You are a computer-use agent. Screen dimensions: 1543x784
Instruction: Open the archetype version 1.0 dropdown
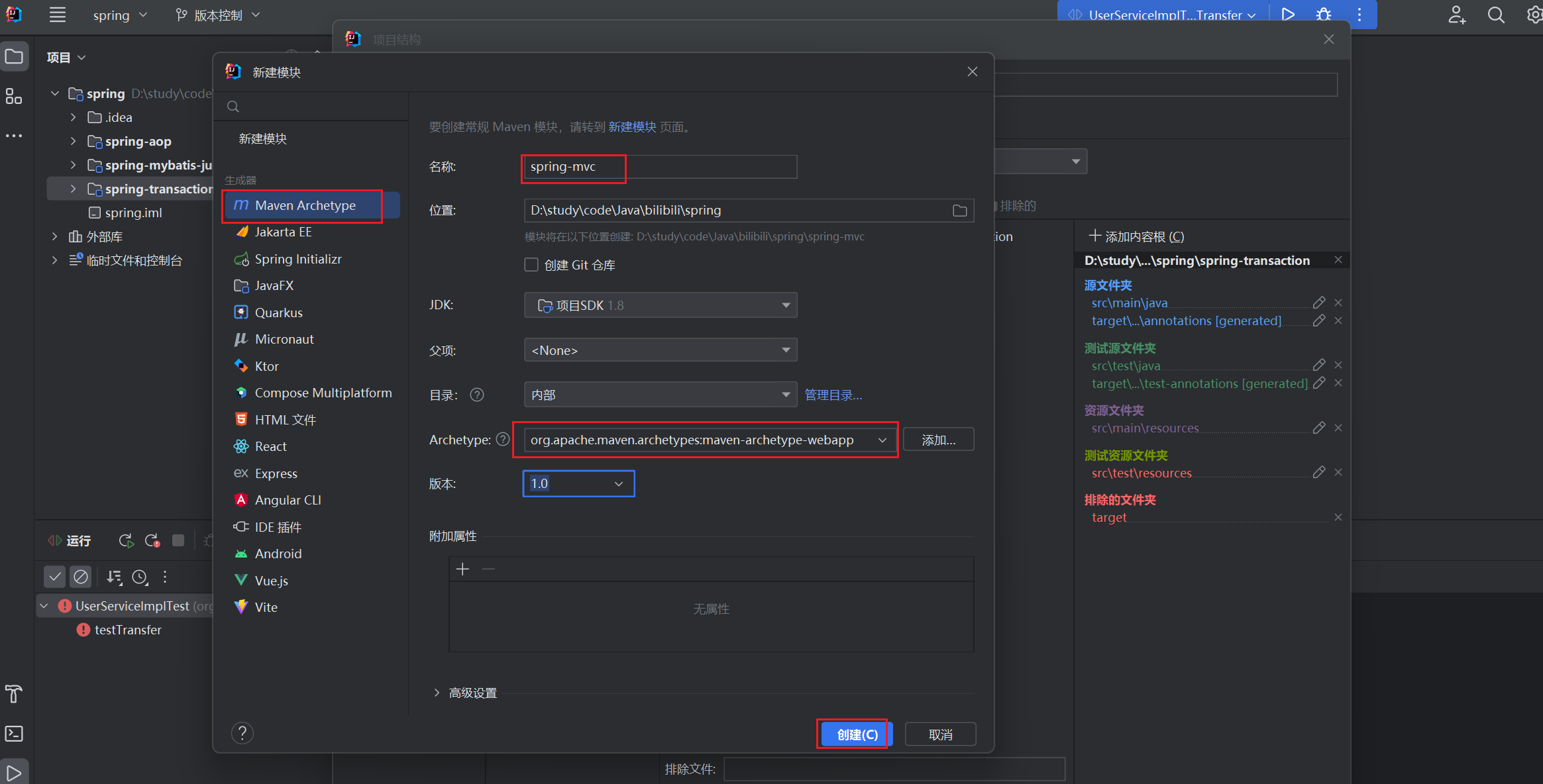(x=578, y=483)
